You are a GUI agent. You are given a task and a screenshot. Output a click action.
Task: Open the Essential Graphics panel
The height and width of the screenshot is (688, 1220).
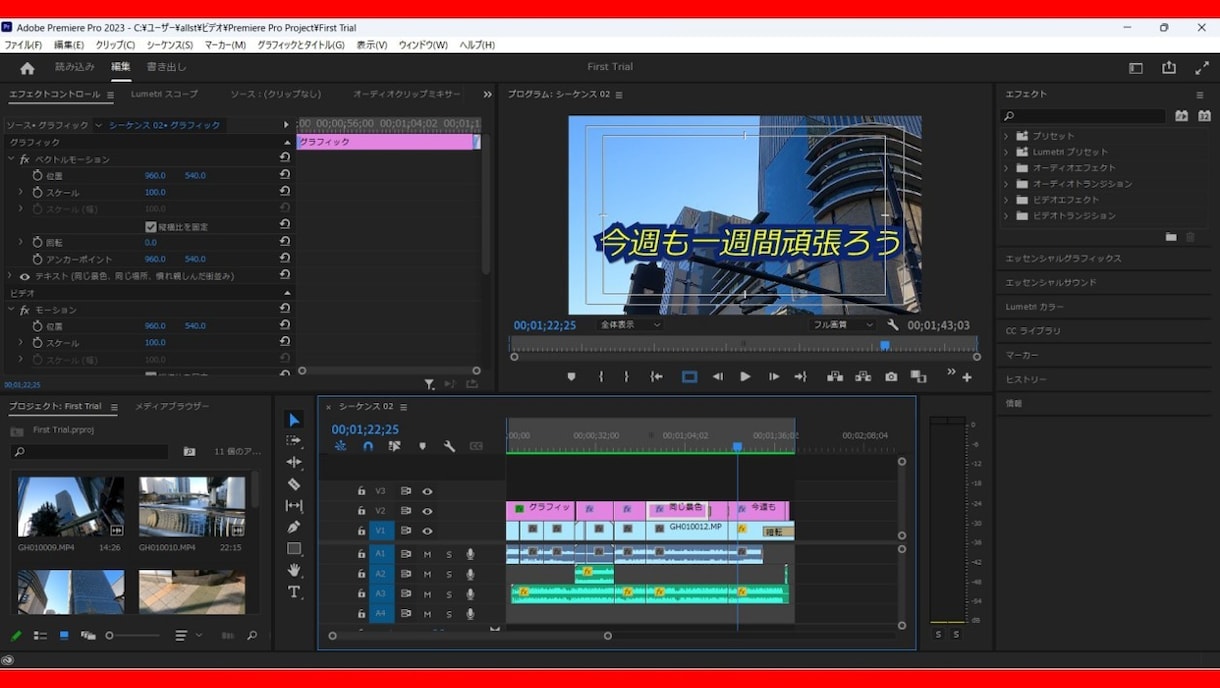coord(1063,259)
